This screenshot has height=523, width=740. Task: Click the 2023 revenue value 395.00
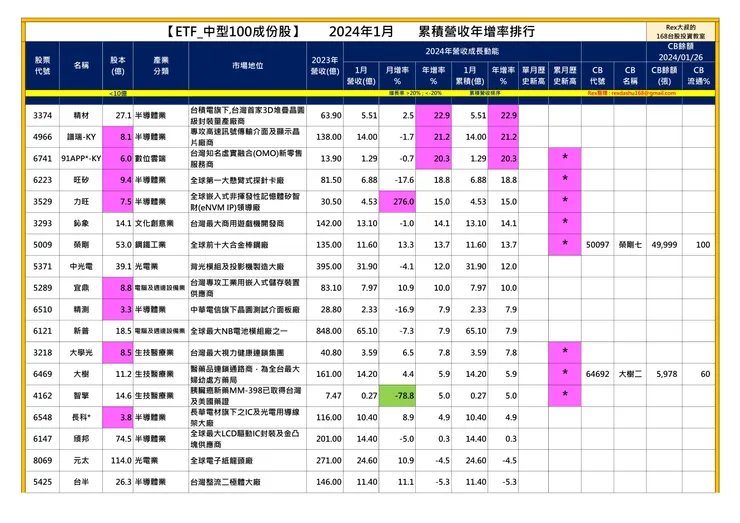[x=329, y=266]
